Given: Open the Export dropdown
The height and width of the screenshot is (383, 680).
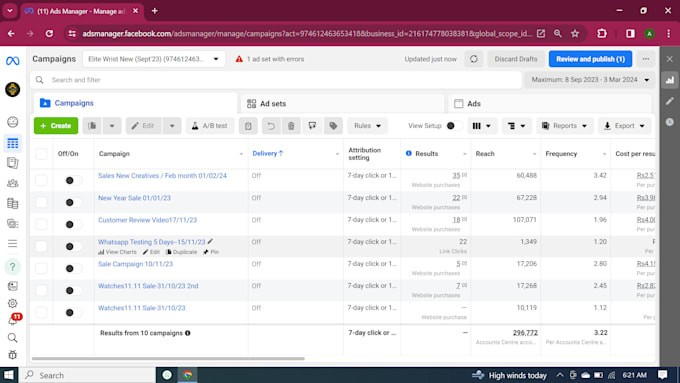Looking at the screenshot, I should [624, 126].
